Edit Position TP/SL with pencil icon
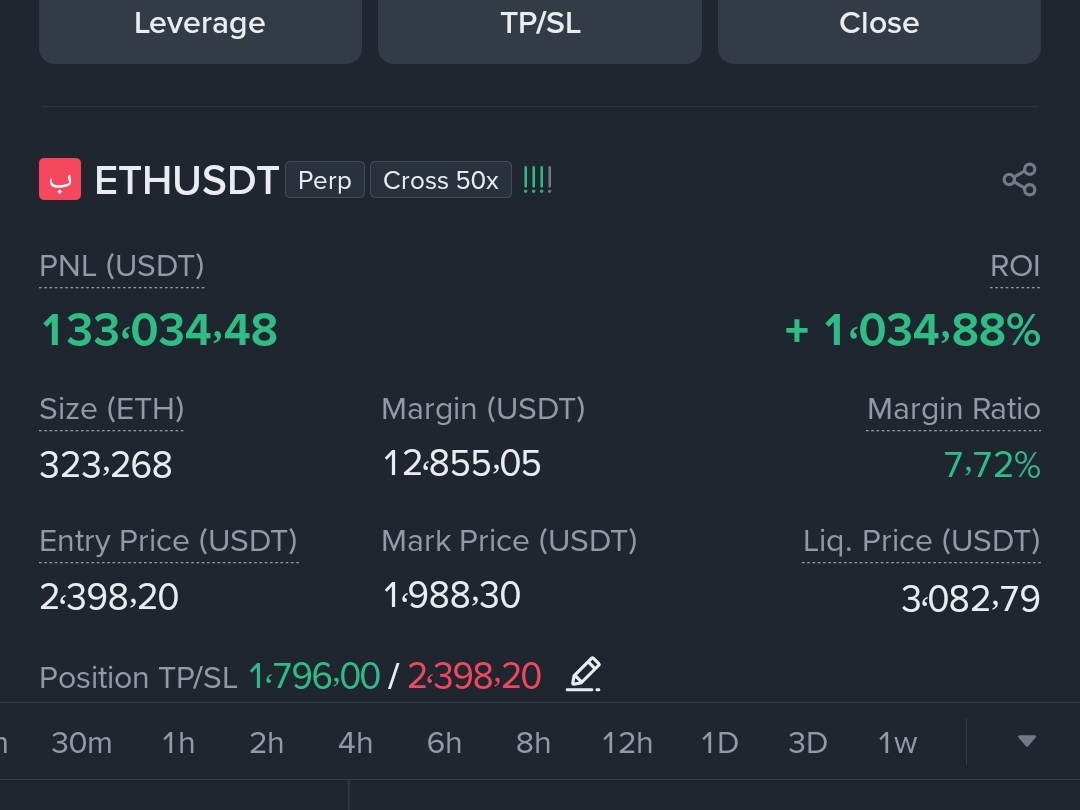Screen dimensions: 1080x810 click(583, 674)
